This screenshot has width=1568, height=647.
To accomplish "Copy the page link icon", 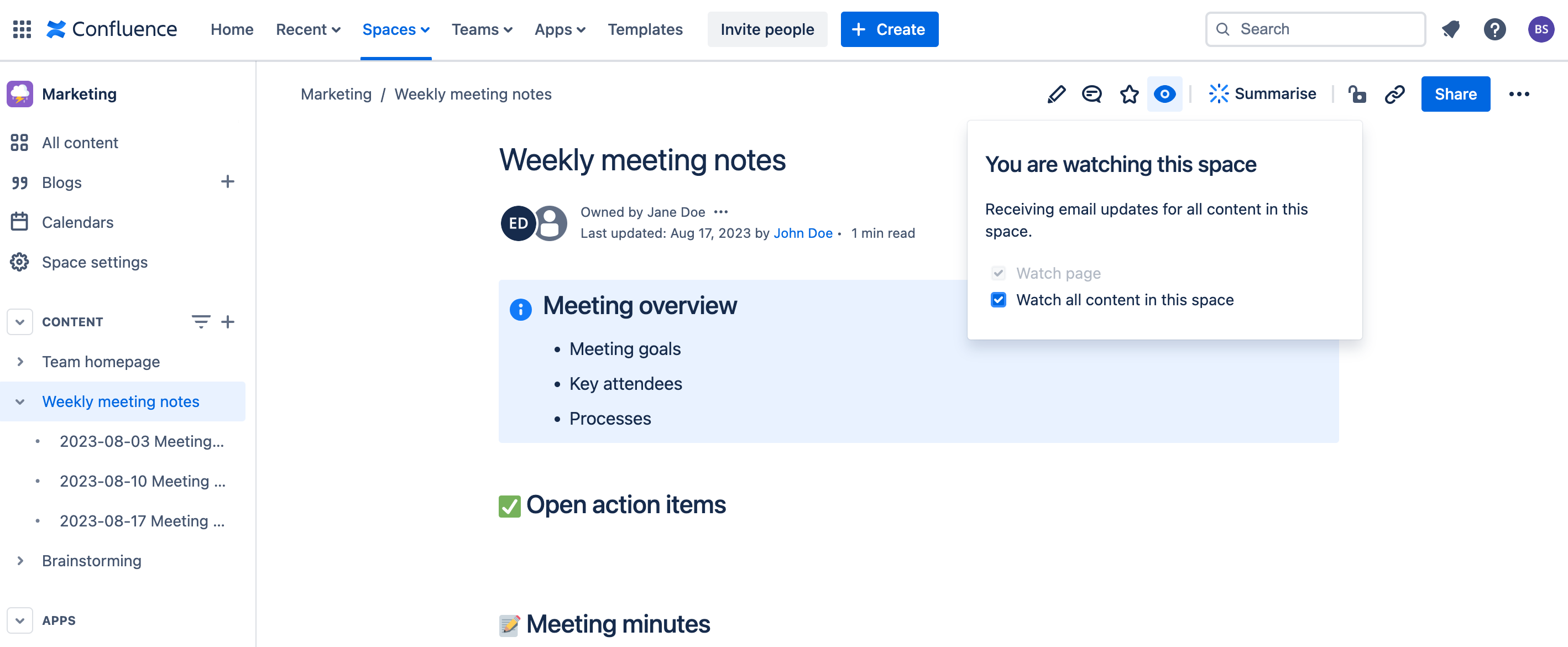I will 1394,94.
